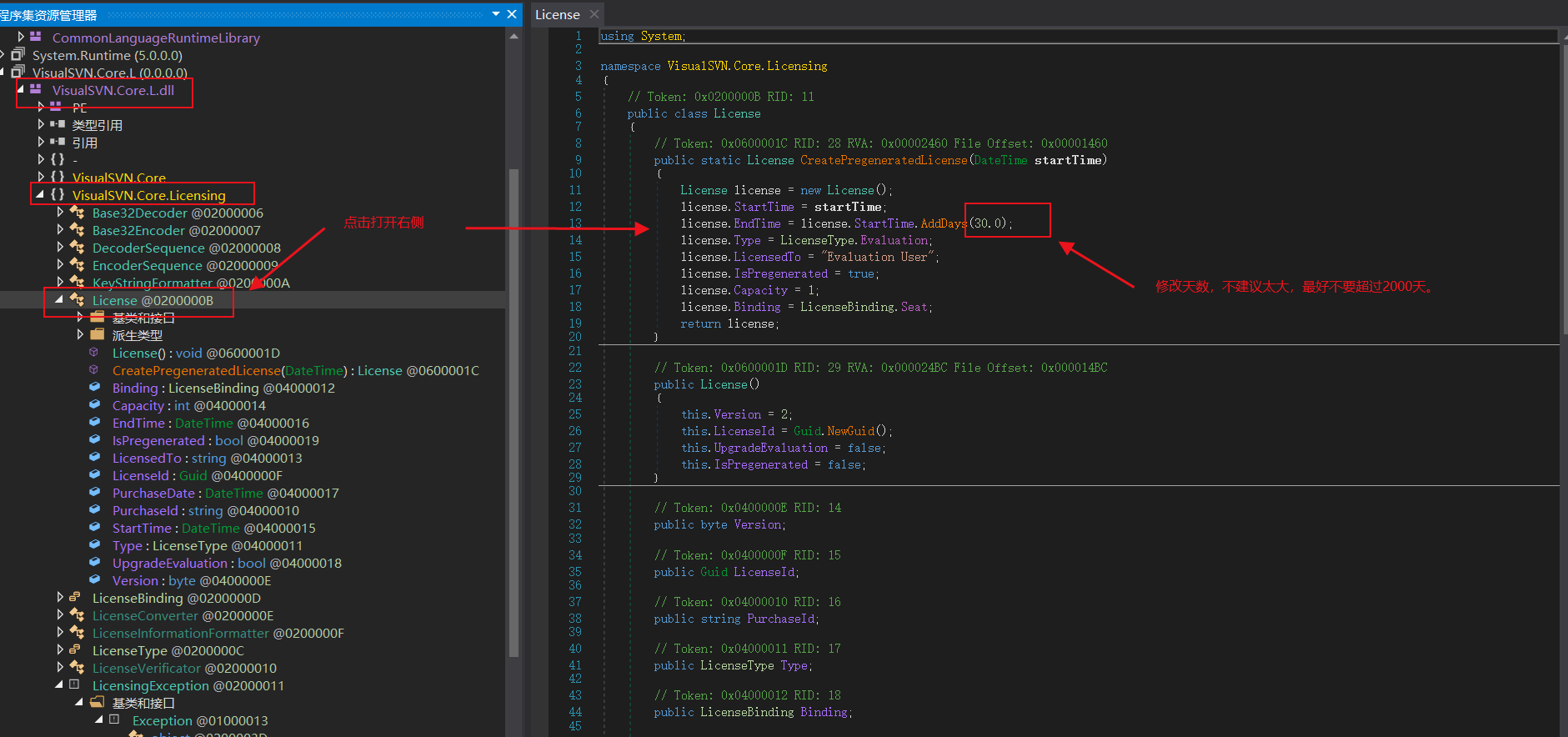This screenshot has height=737, width=1568.
Task: Select PurchaseDate : DateTime field
Action: 226,493
